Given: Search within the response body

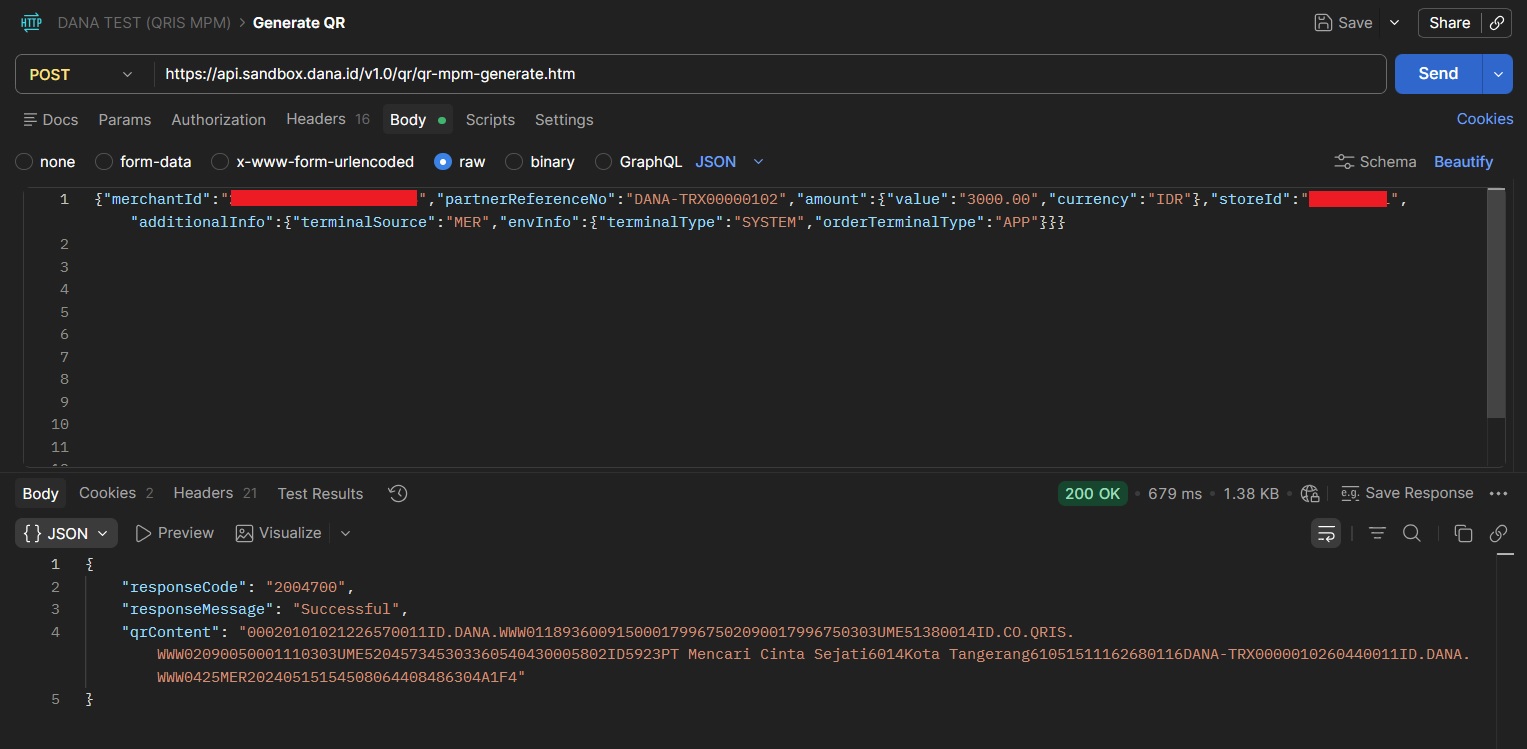Looking at the screenshot, I should click(x=1412, y=533).
